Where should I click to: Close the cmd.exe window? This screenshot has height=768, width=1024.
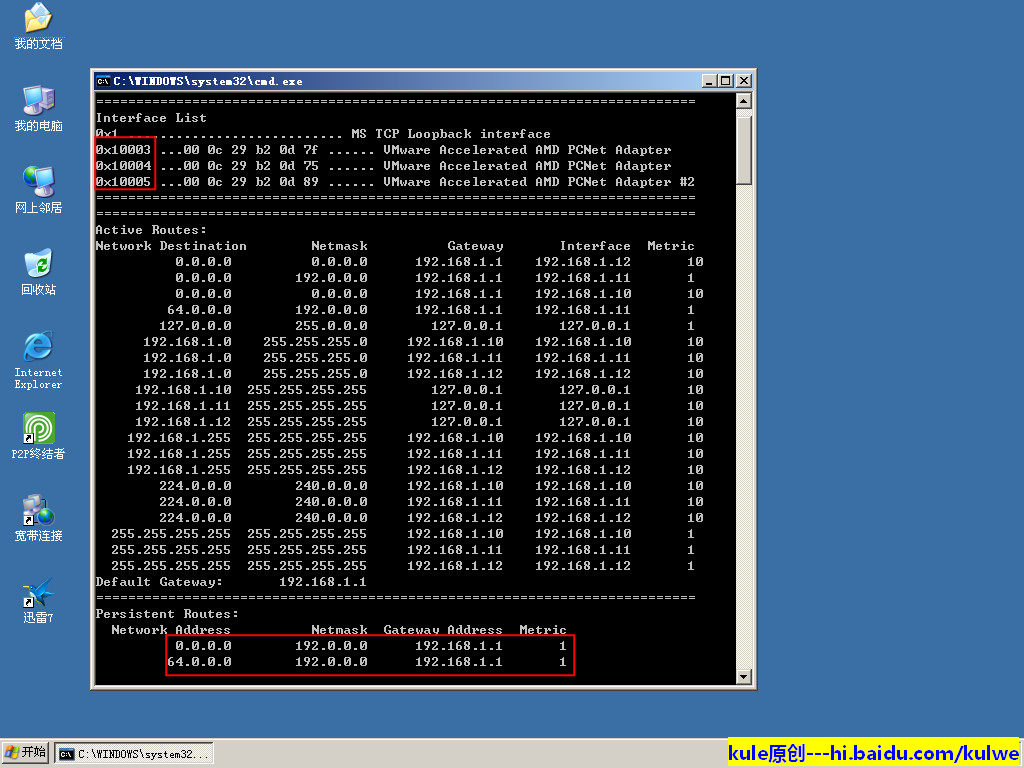[743, 81]
